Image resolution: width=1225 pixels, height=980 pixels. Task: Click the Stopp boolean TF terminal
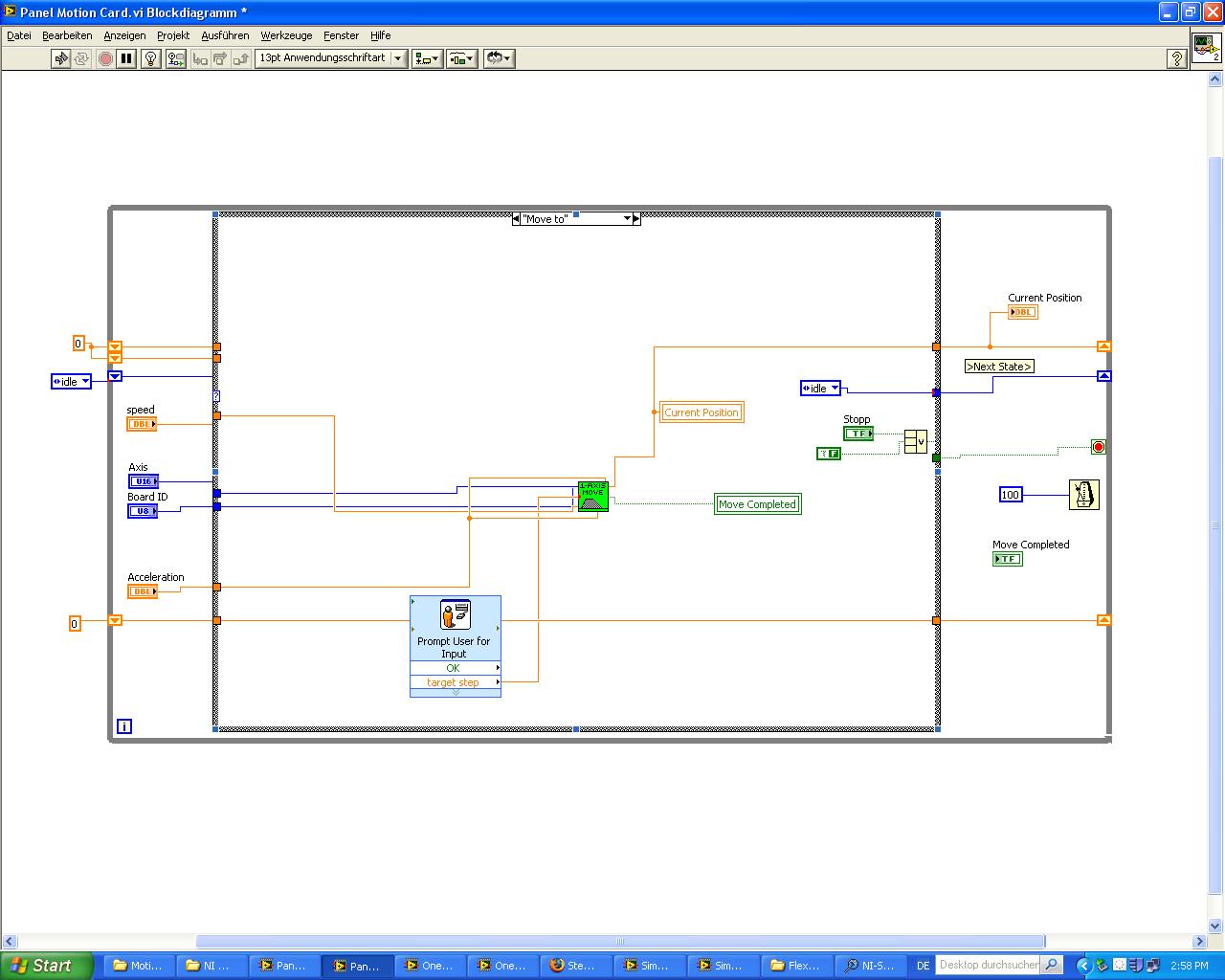858,434
